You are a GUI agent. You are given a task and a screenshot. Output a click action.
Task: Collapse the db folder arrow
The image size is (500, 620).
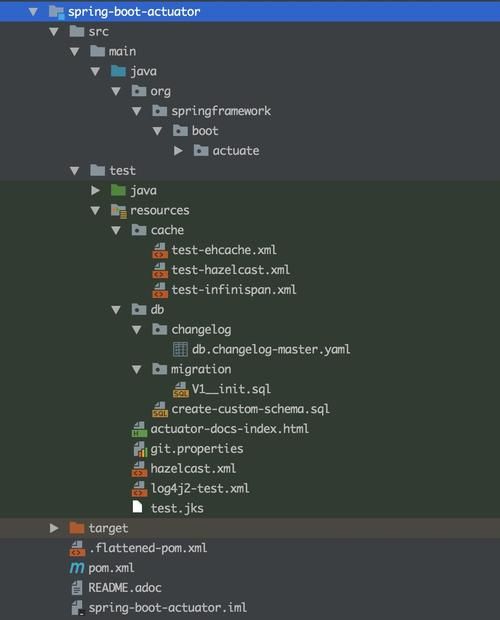[116, 310]
